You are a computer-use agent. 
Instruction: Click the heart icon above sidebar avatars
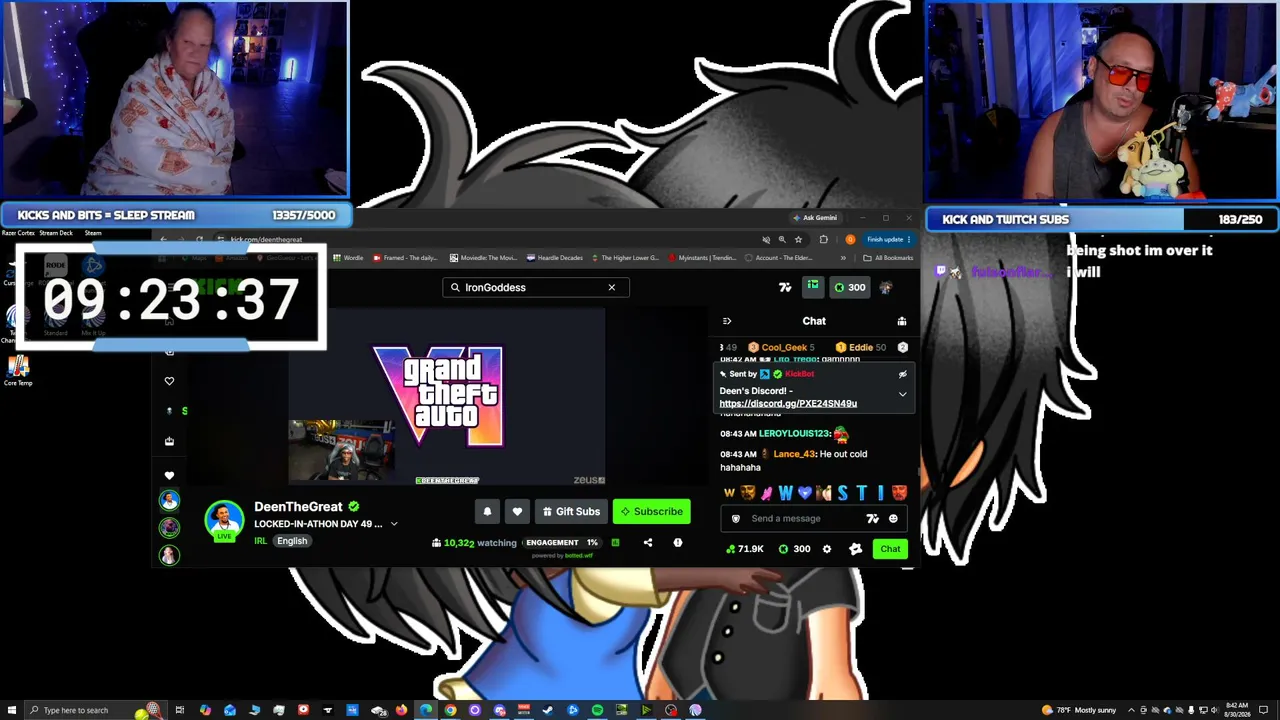point(169,476)
